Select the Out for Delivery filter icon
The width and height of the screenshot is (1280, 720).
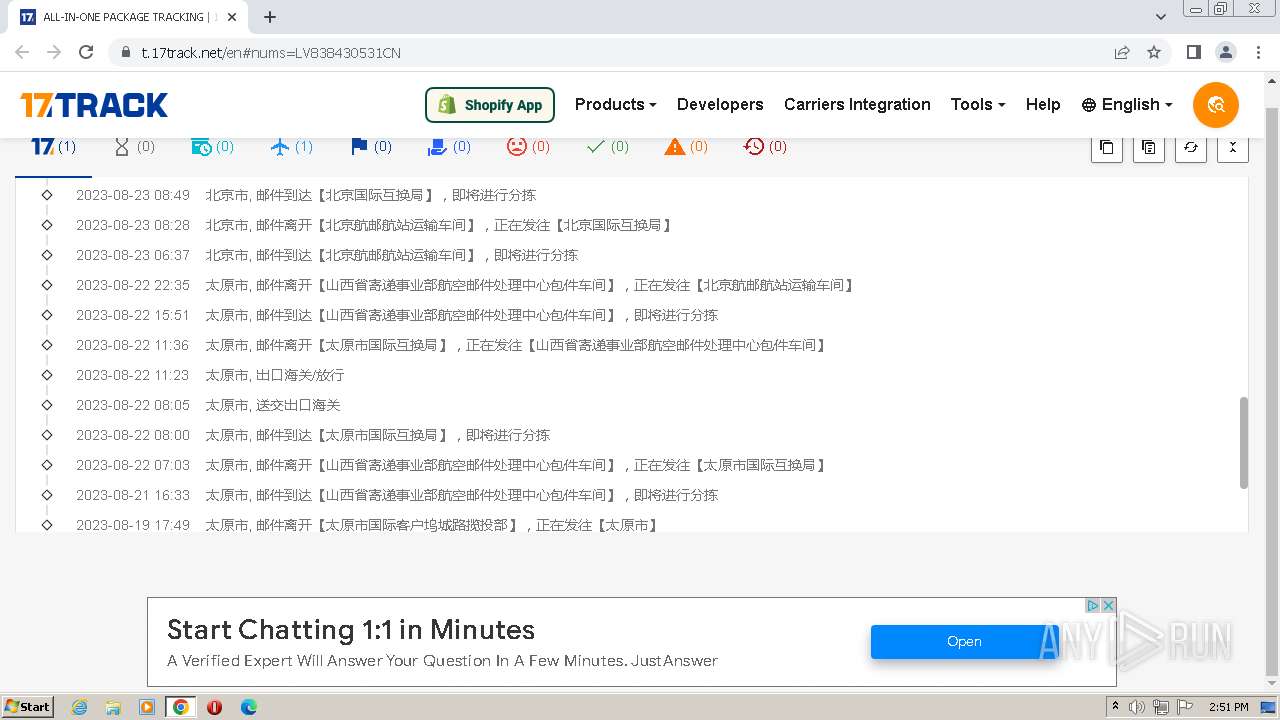tap(449, 147)
